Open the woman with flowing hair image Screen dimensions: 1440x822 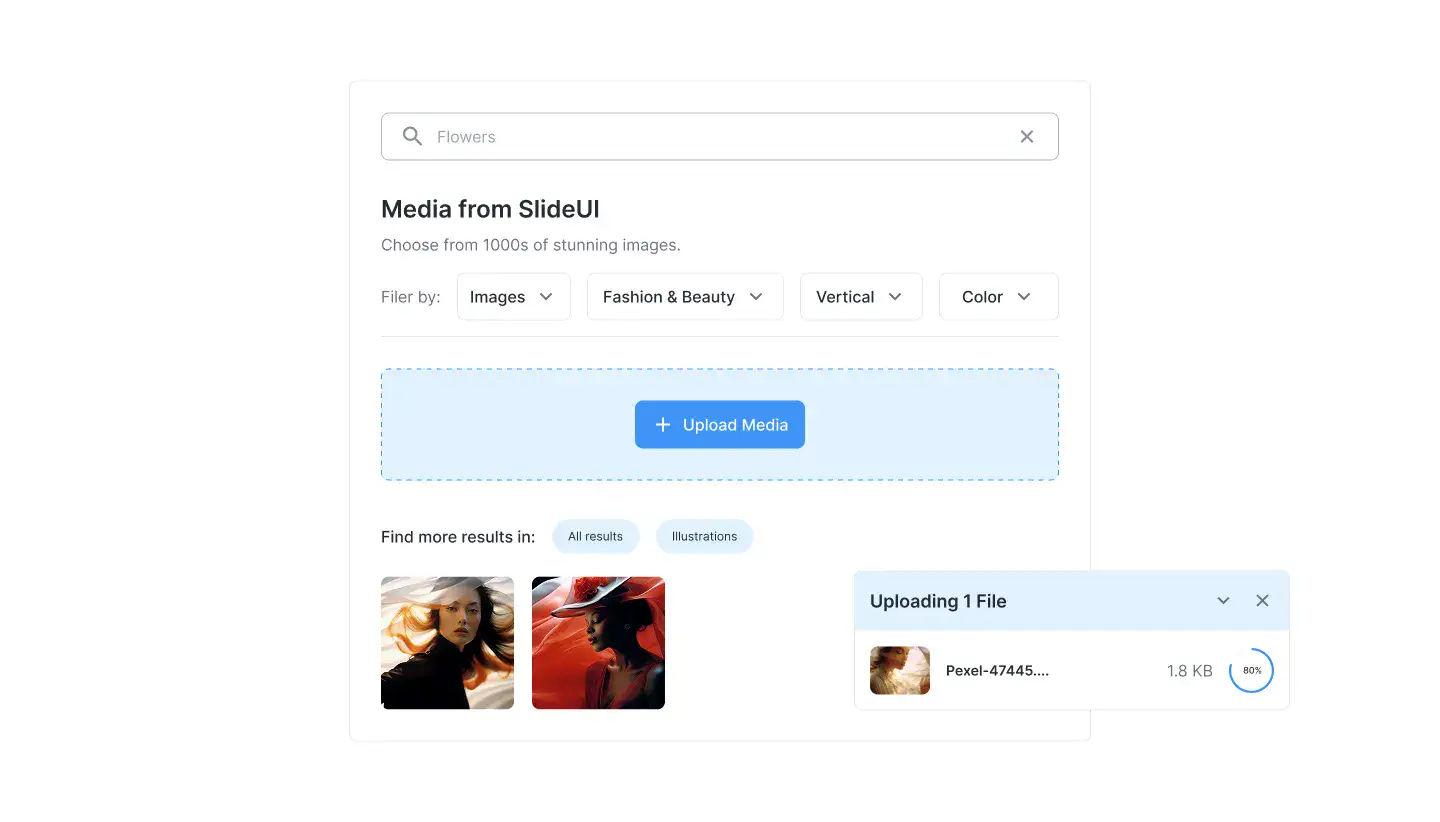[x=447, y=643]
